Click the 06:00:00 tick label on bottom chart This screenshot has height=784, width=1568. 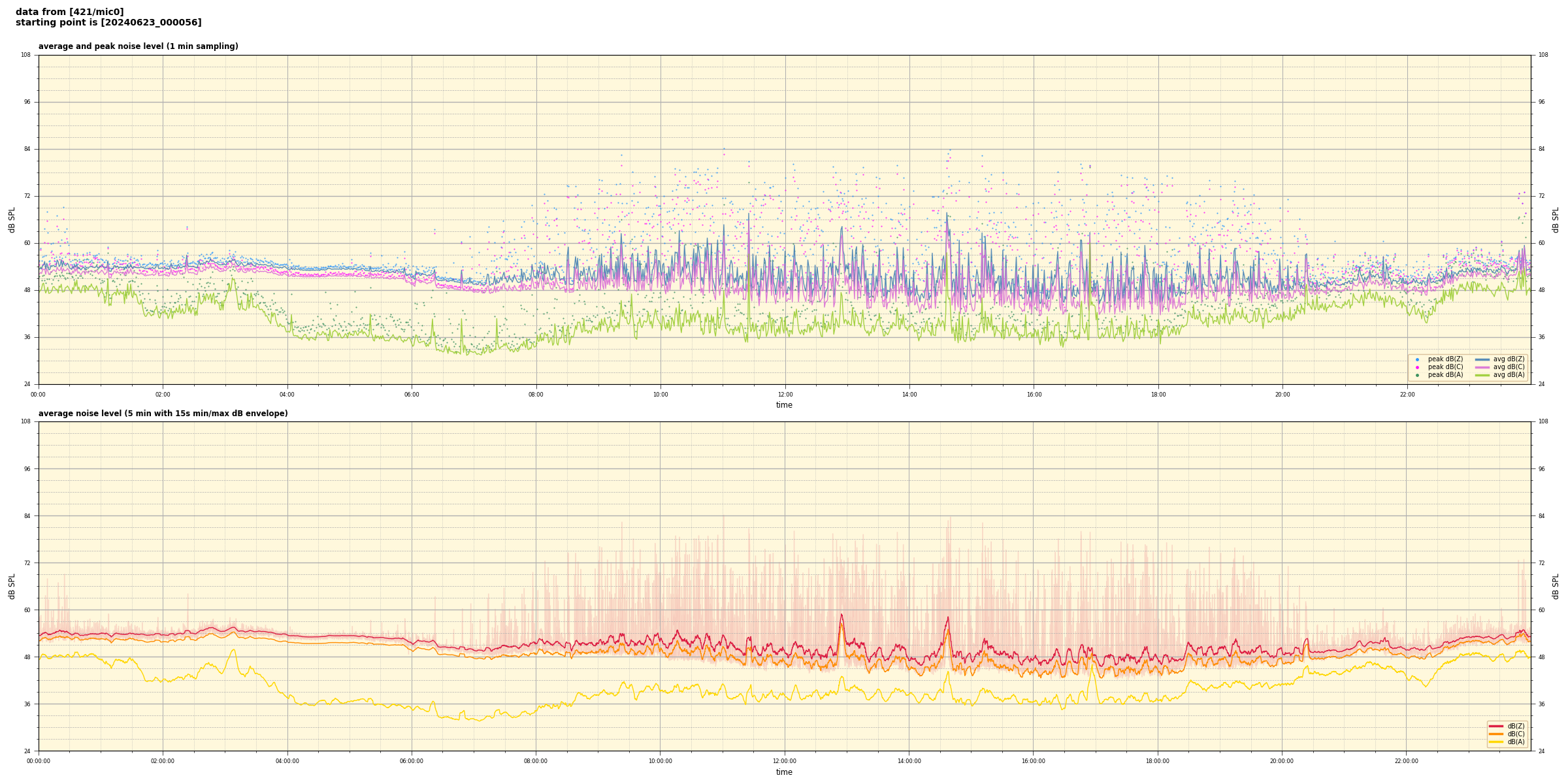coord(412,761)
